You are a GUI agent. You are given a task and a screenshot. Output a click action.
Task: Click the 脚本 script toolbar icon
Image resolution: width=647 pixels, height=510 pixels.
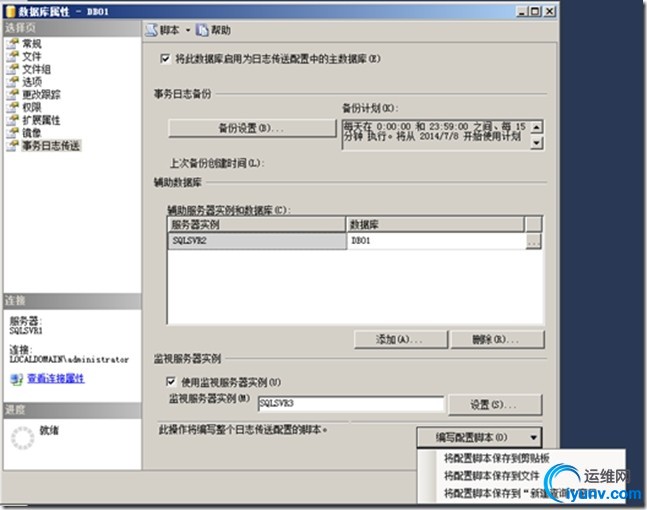click(152, 30)
